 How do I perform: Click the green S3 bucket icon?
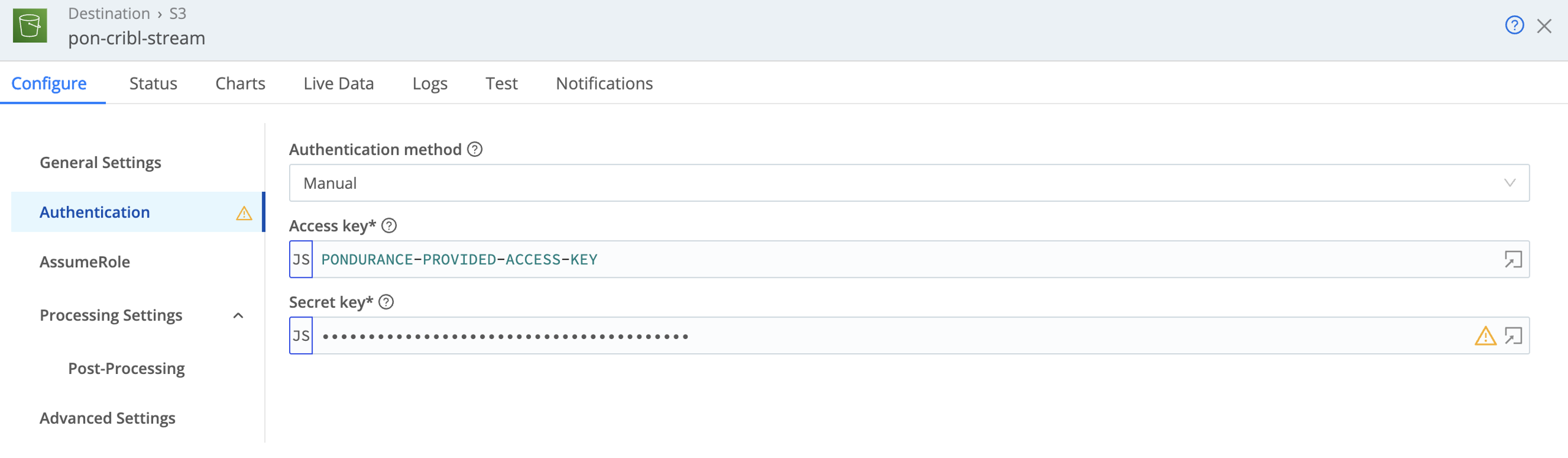coord(29,26)
